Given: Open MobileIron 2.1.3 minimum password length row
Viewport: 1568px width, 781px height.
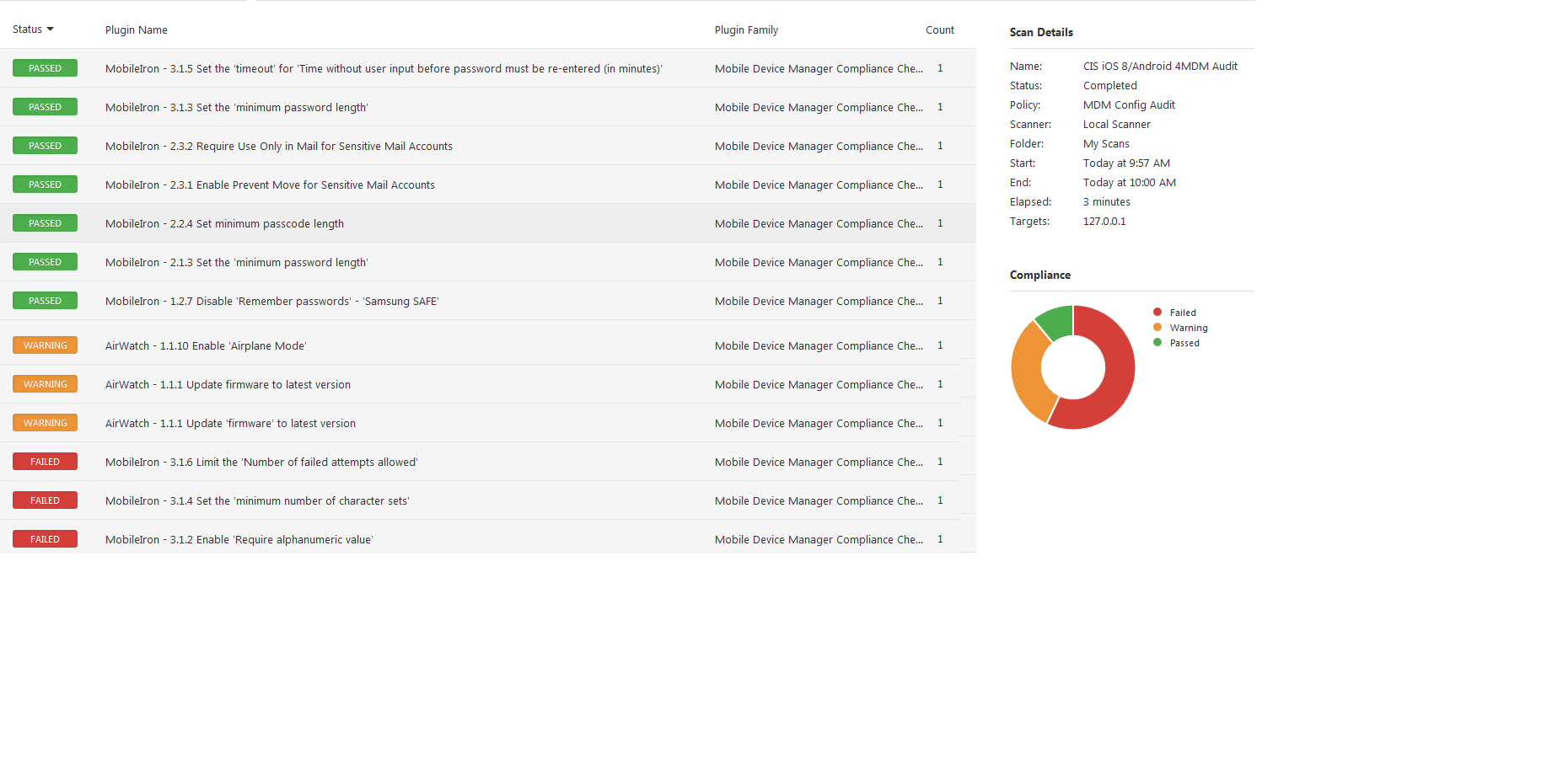Looking at the screenshot, I should click(x=488, y=262).
